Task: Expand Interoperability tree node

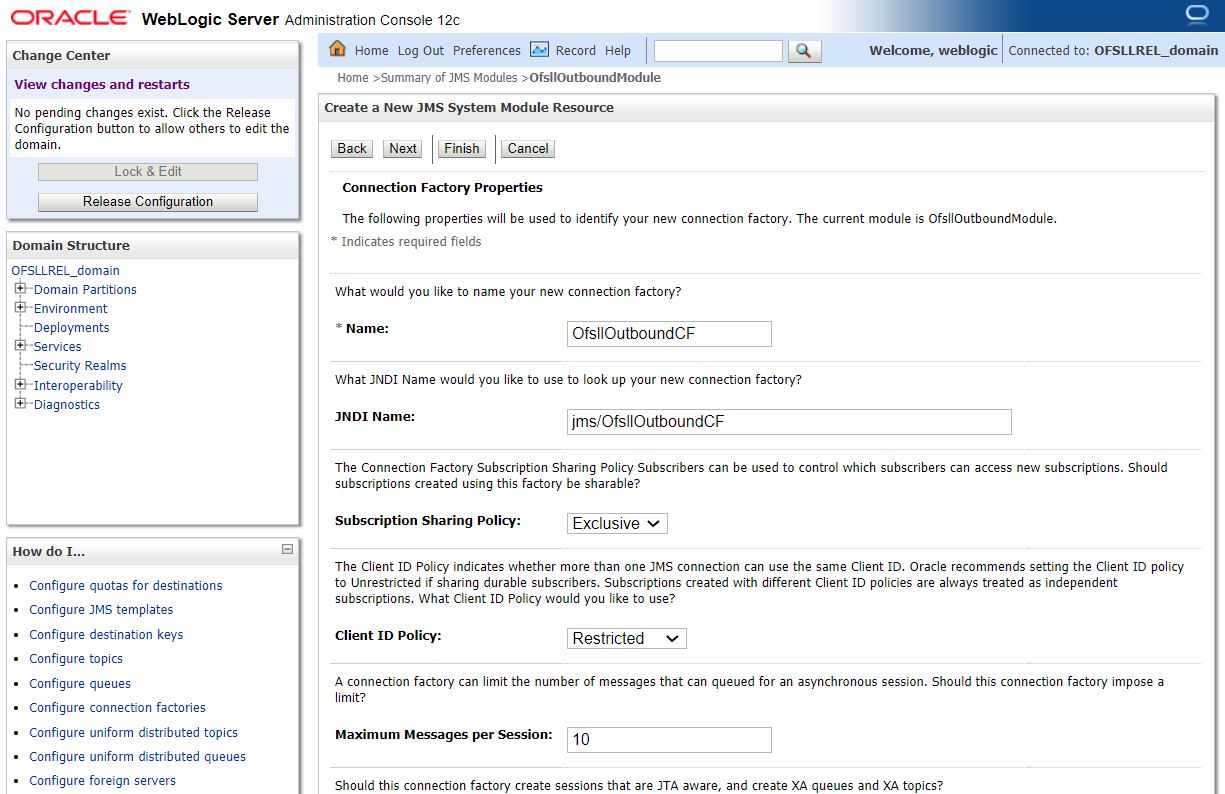Action: click(x=20, y=385)
